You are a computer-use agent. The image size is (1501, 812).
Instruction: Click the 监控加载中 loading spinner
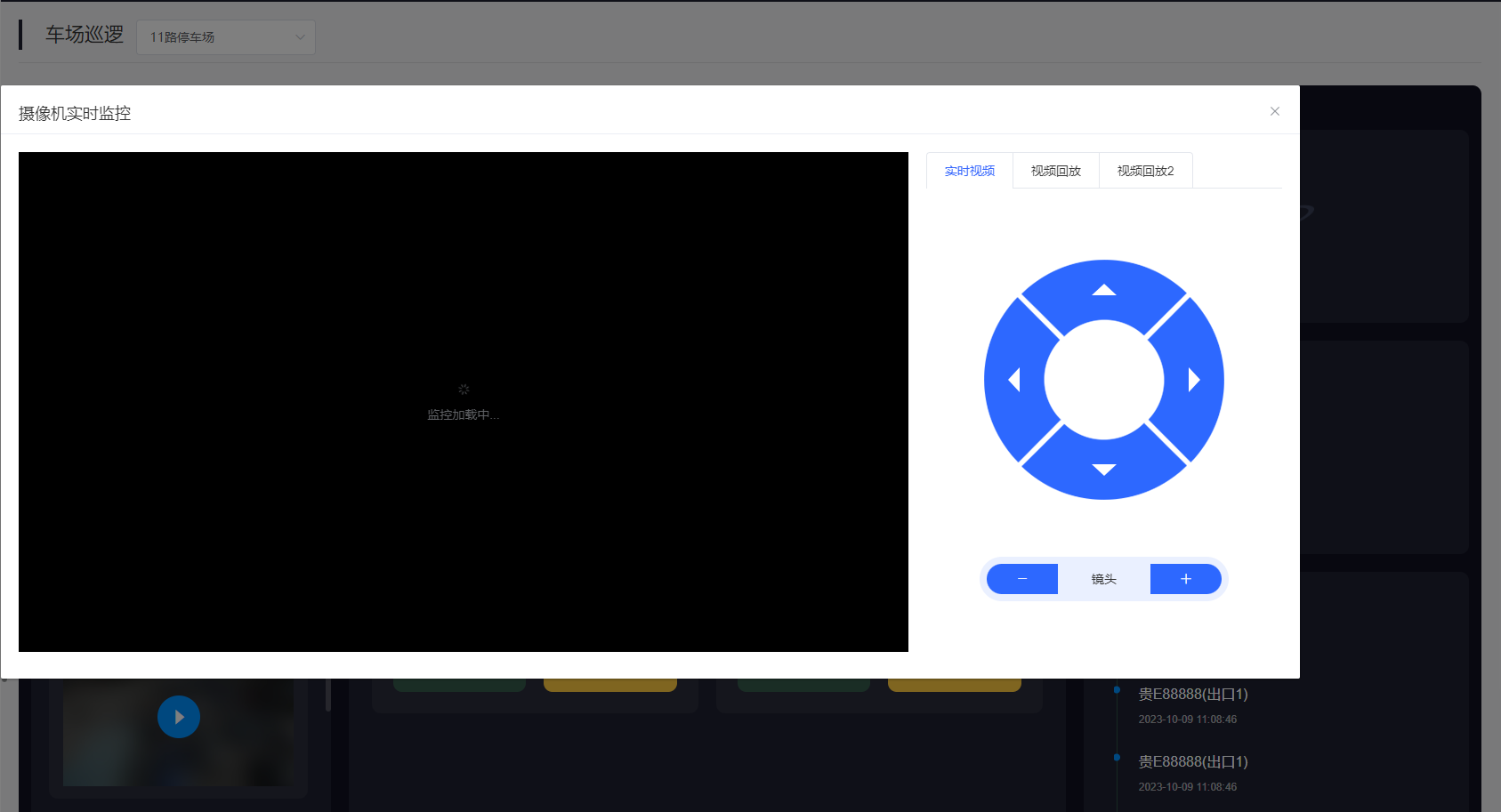tap(464, 390)
